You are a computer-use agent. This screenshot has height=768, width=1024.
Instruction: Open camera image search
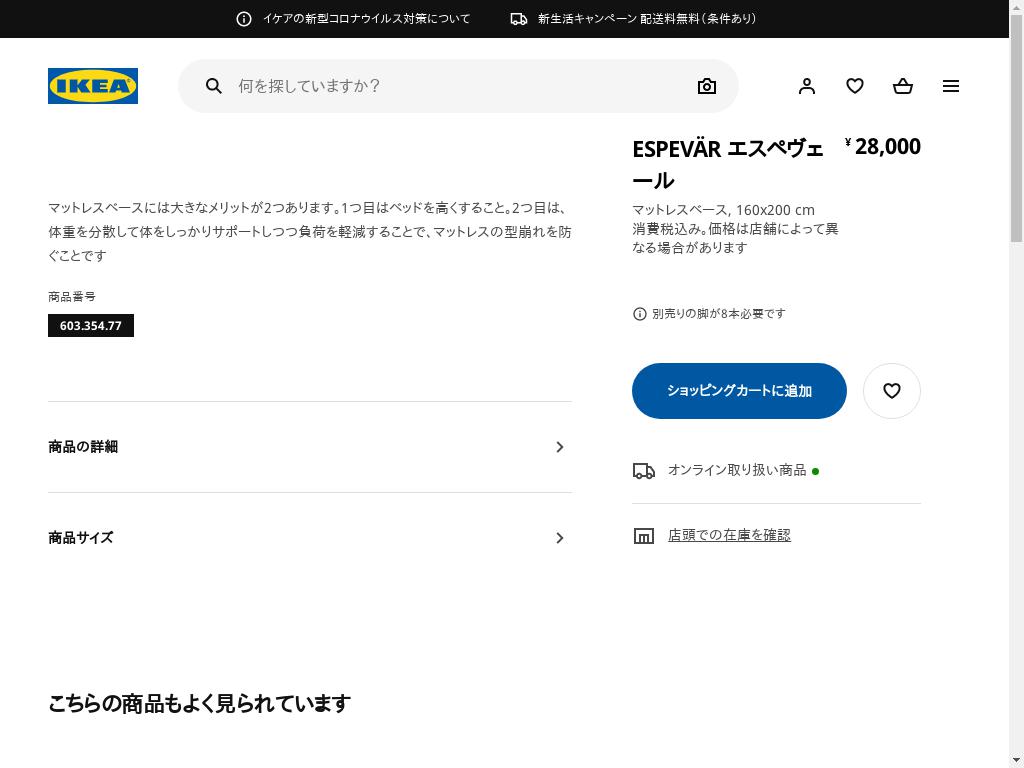(x=707, y=86)
